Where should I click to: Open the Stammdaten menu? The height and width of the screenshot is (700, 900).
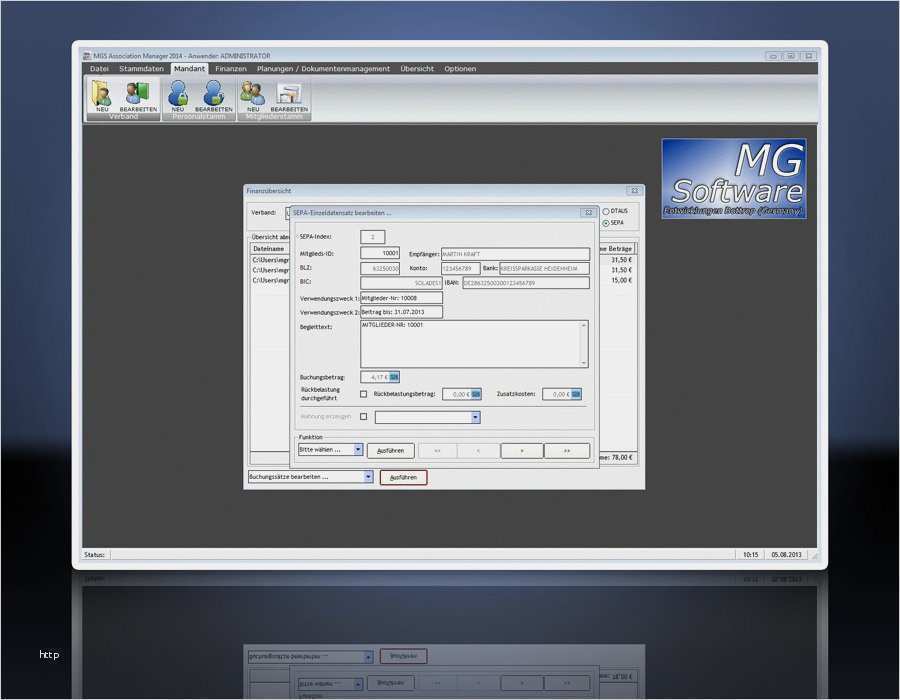point(141,69)
